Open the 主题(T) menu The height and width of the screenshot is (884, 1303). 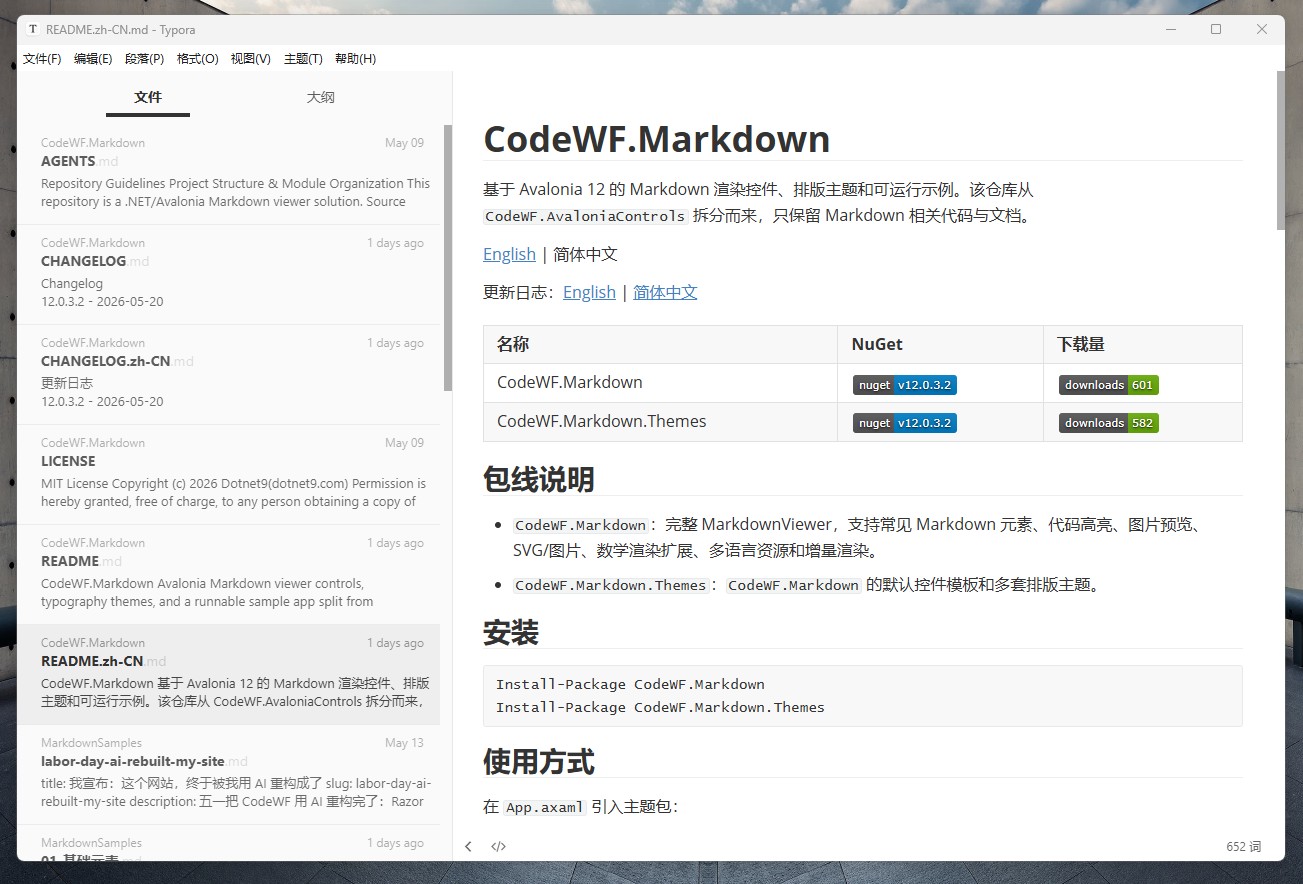(x=303, y=59)
